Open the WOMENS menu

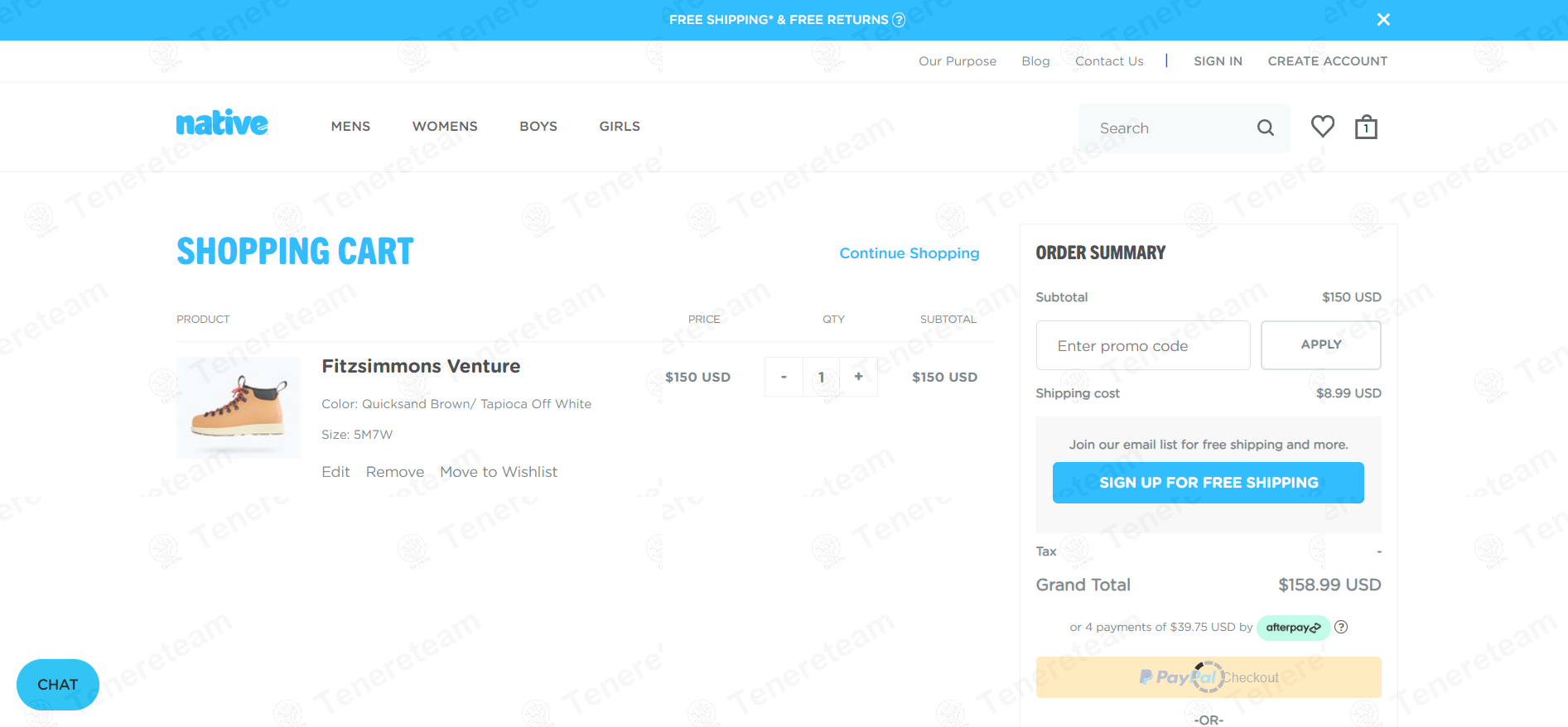pos(445,127)
